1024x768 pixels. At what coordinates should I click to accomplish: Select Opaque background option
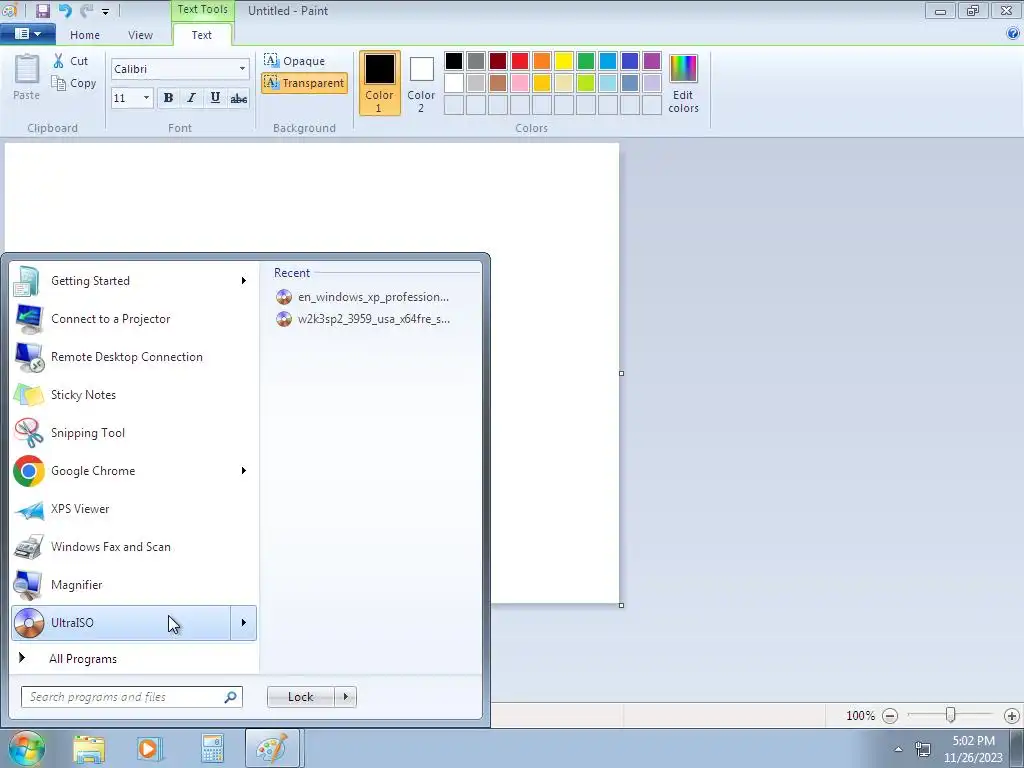click(294, 61)
